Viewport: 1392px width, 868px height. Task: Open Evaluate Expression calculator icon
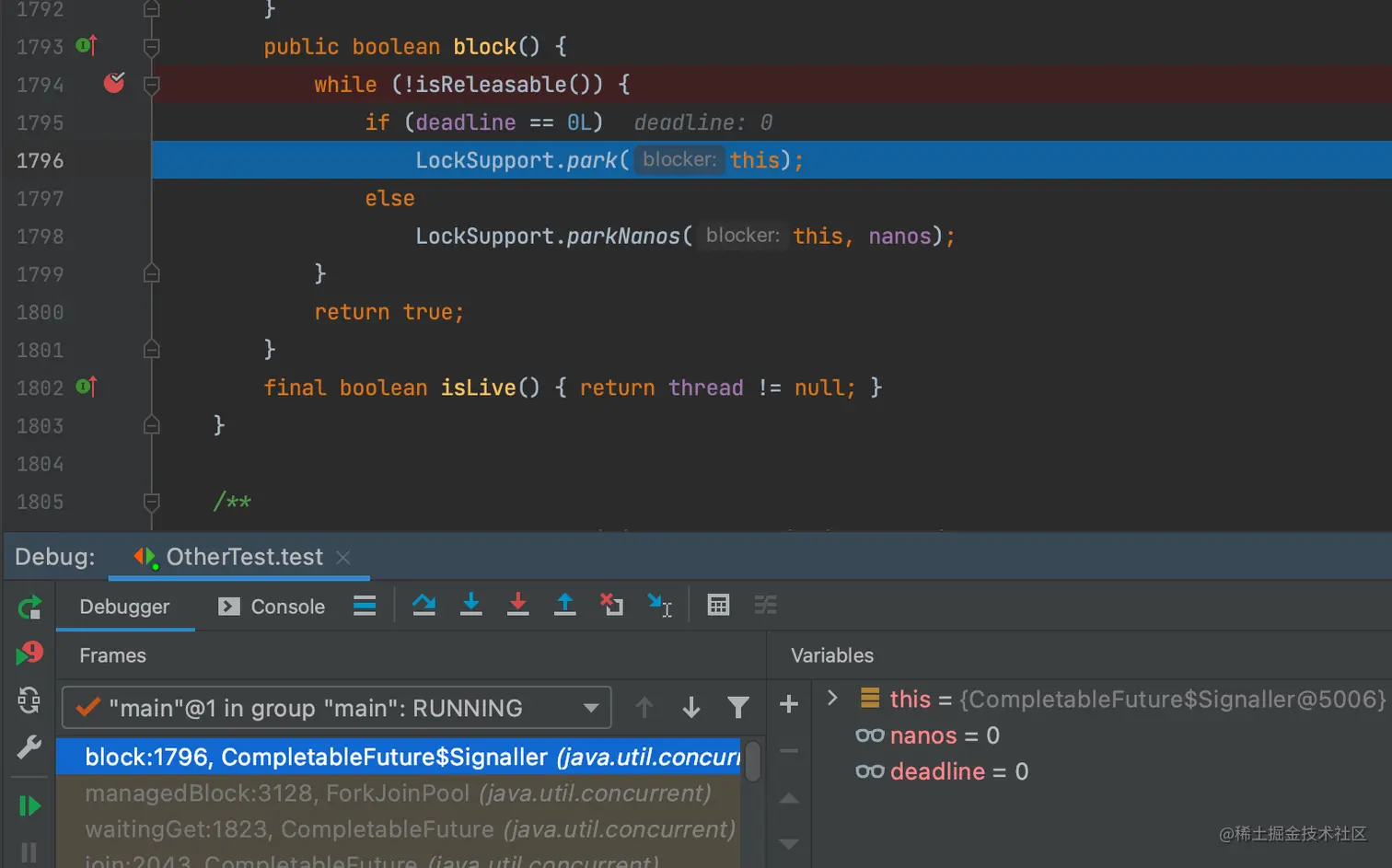click(x=718, y=605)
